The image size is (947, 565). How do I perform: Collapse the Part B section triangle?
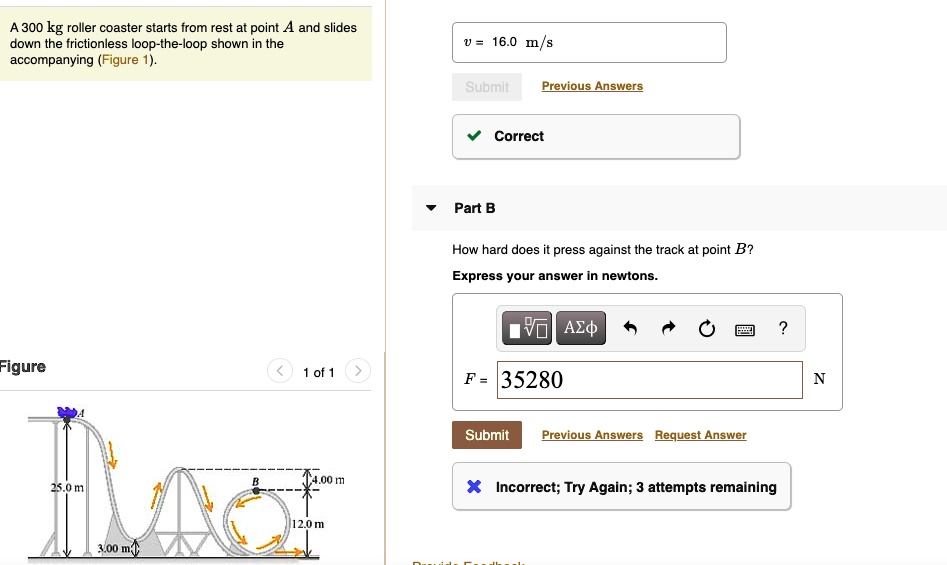431,208
